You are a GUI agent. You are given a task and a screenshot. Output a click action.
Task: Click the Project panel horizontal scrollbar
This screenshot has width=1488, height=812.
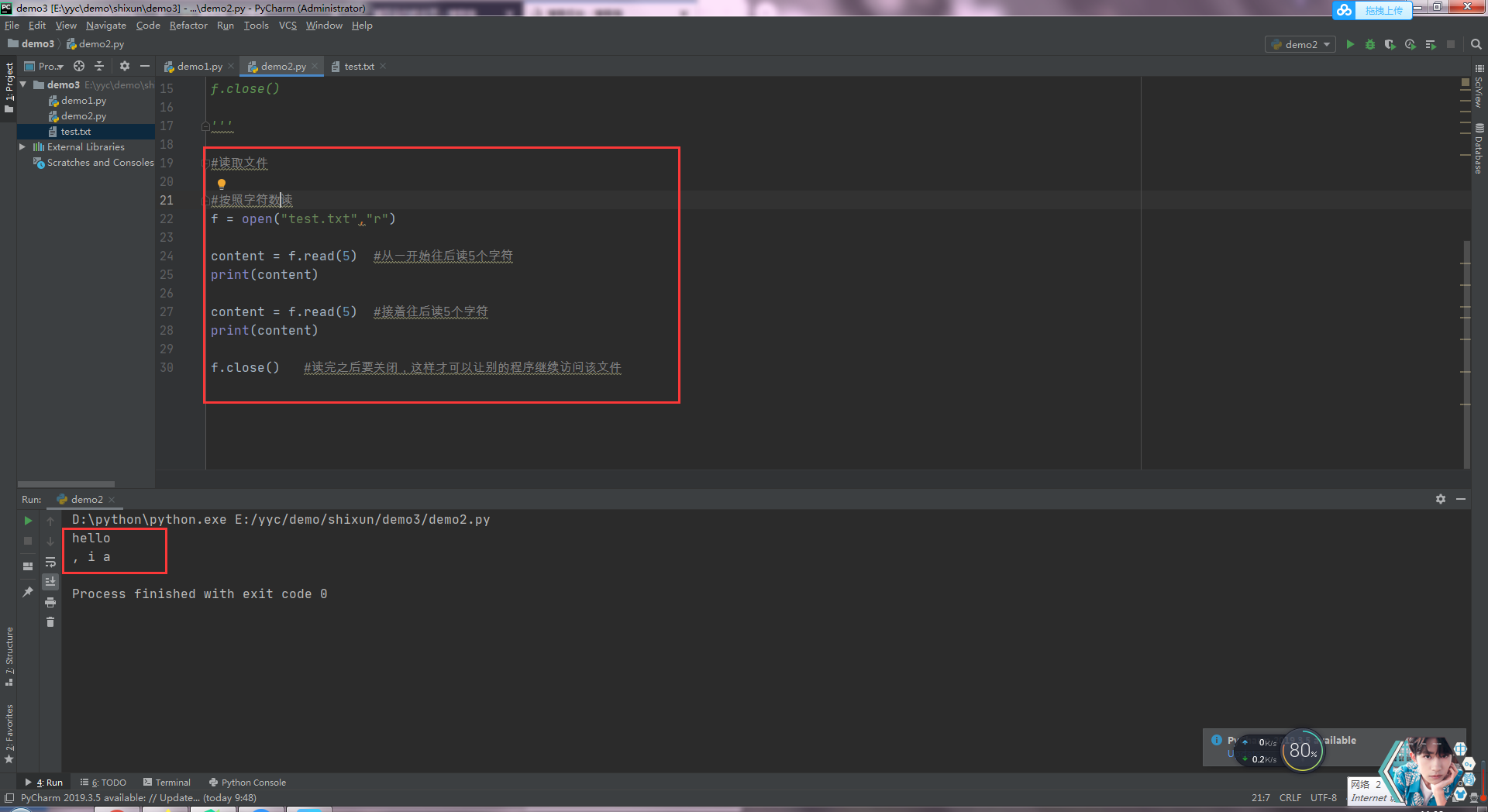pyautogui.click(x=66, y=484)
